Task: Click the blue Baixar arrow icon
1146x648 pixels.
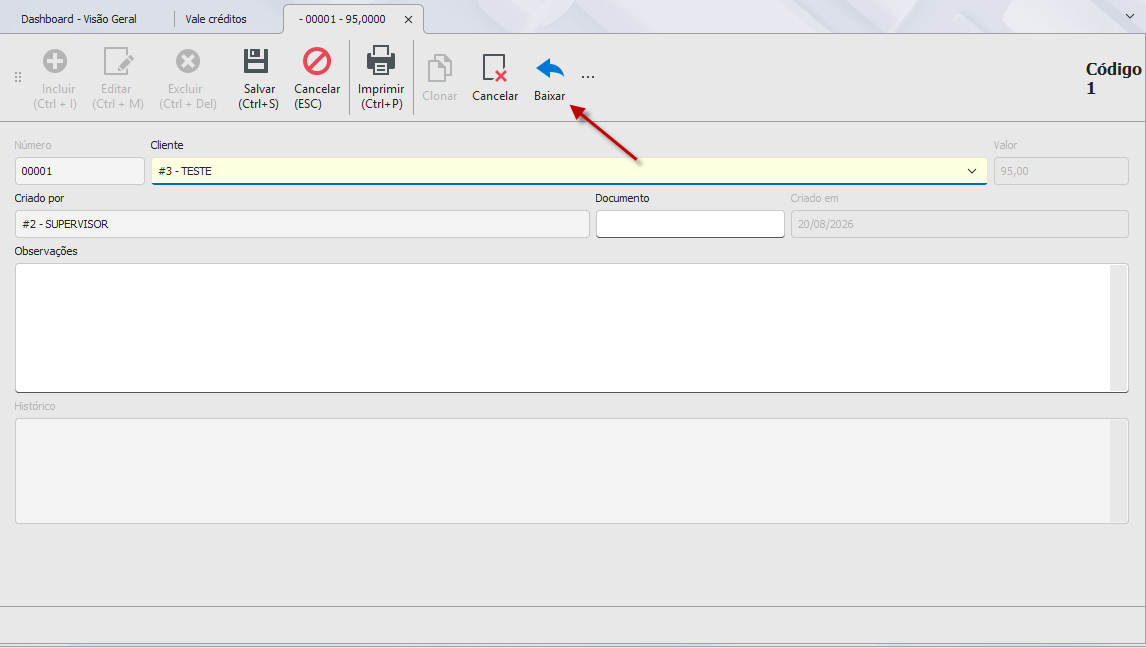Action: [x=550, y=69]
